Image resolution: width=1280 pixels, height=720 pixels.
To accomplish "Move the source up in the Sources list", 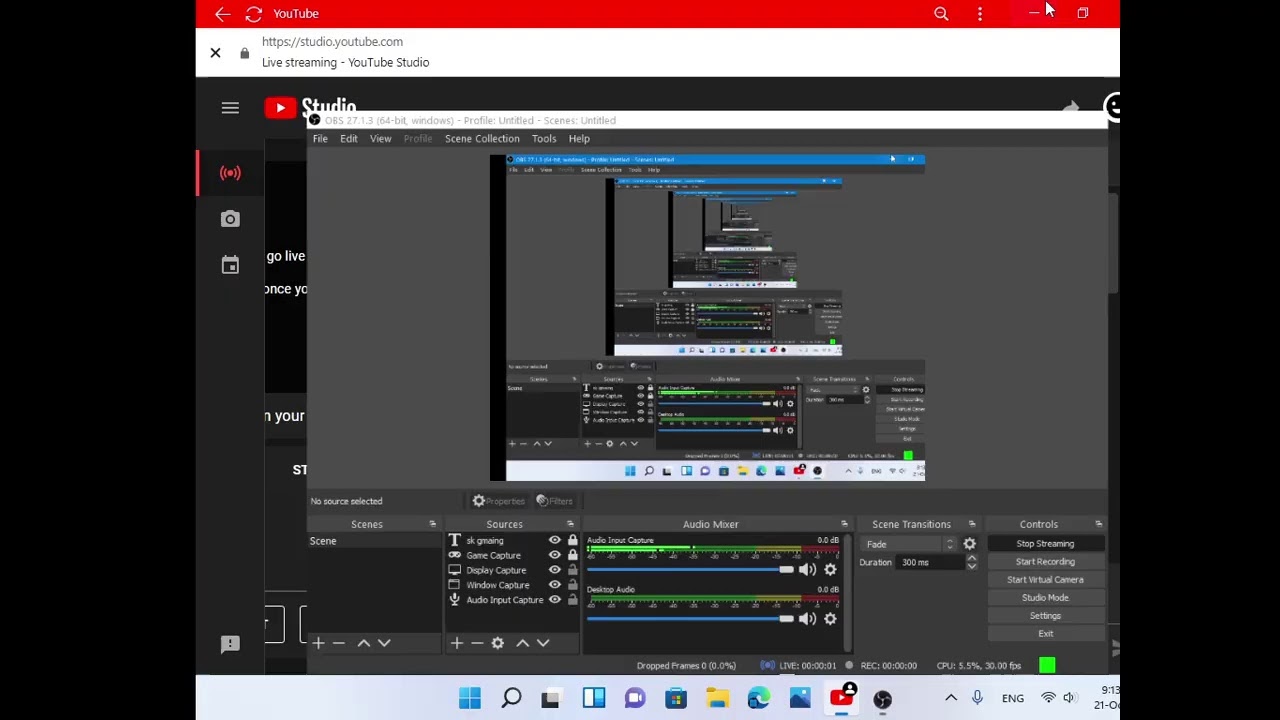I will coord(522,643).
